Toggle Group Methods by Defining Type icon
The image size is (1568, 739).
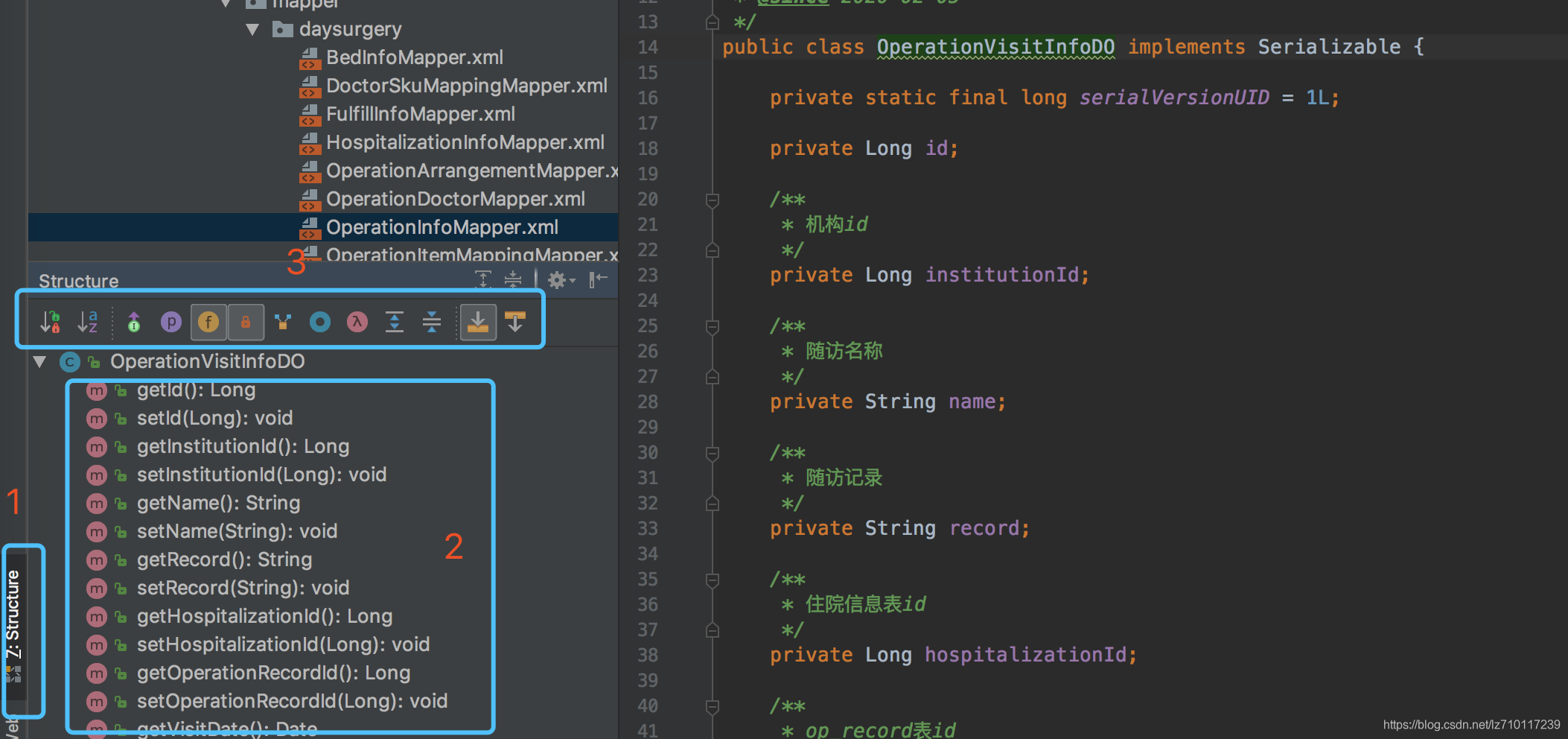point(283,322)
